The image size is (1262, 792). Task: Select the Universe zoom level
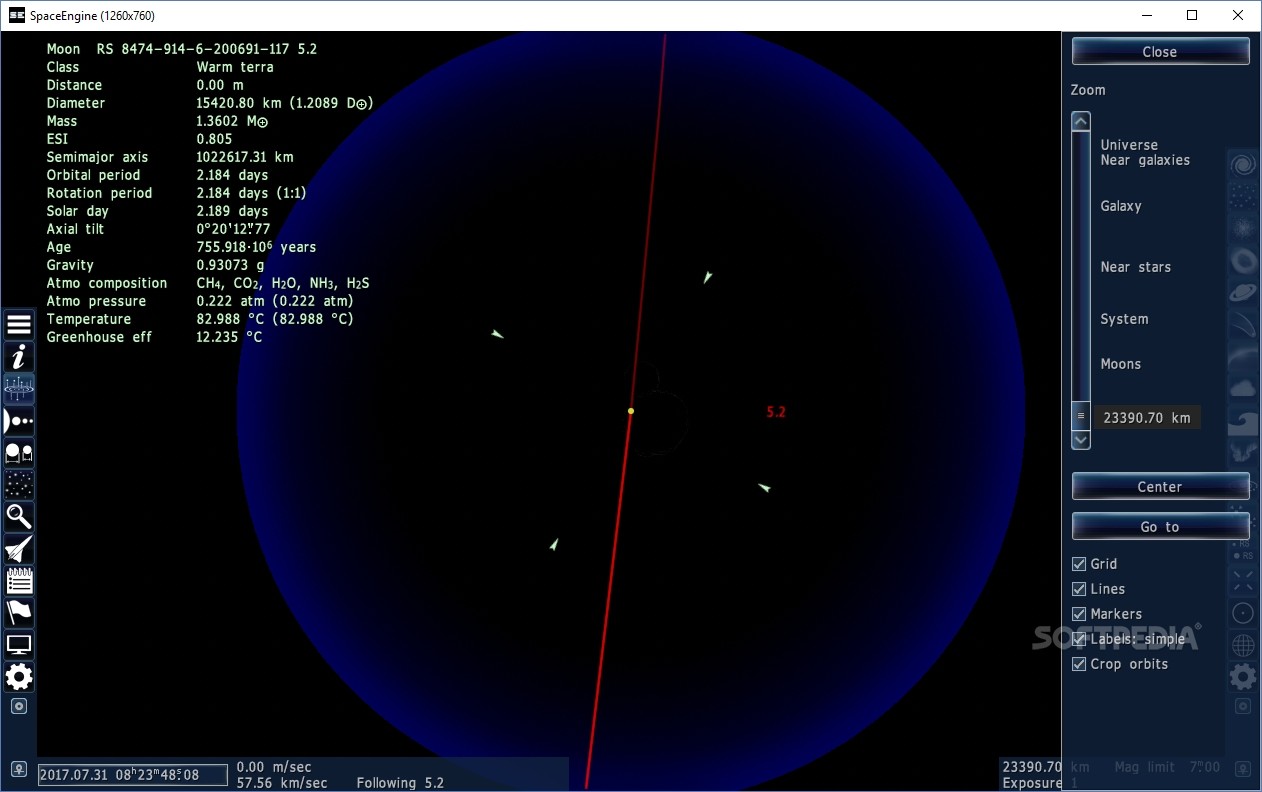[x=1129, y=145]
